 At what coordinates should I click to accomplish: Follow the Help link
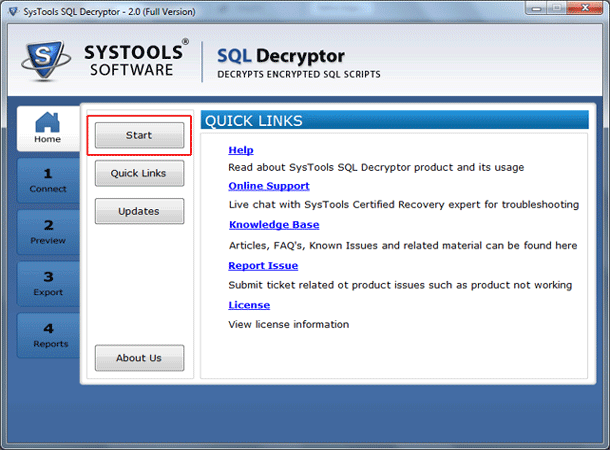241,150
